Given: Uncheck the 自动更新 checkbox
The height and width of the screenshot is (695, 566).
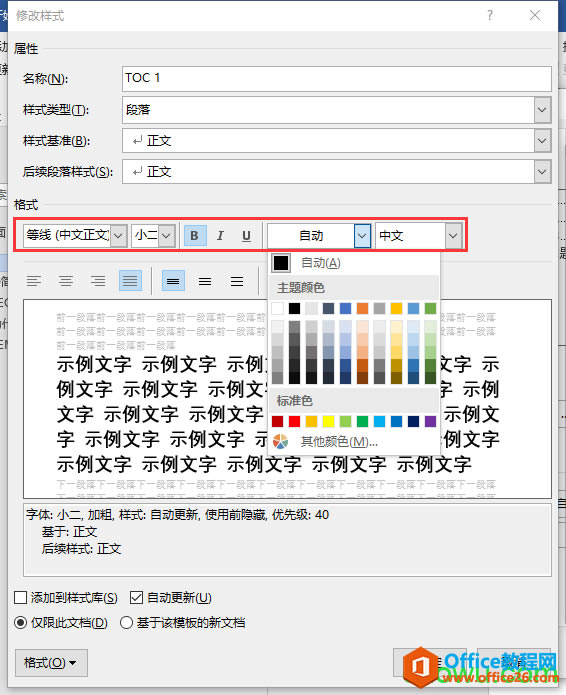Looking at the screenshot, I should tap(137, 597).
